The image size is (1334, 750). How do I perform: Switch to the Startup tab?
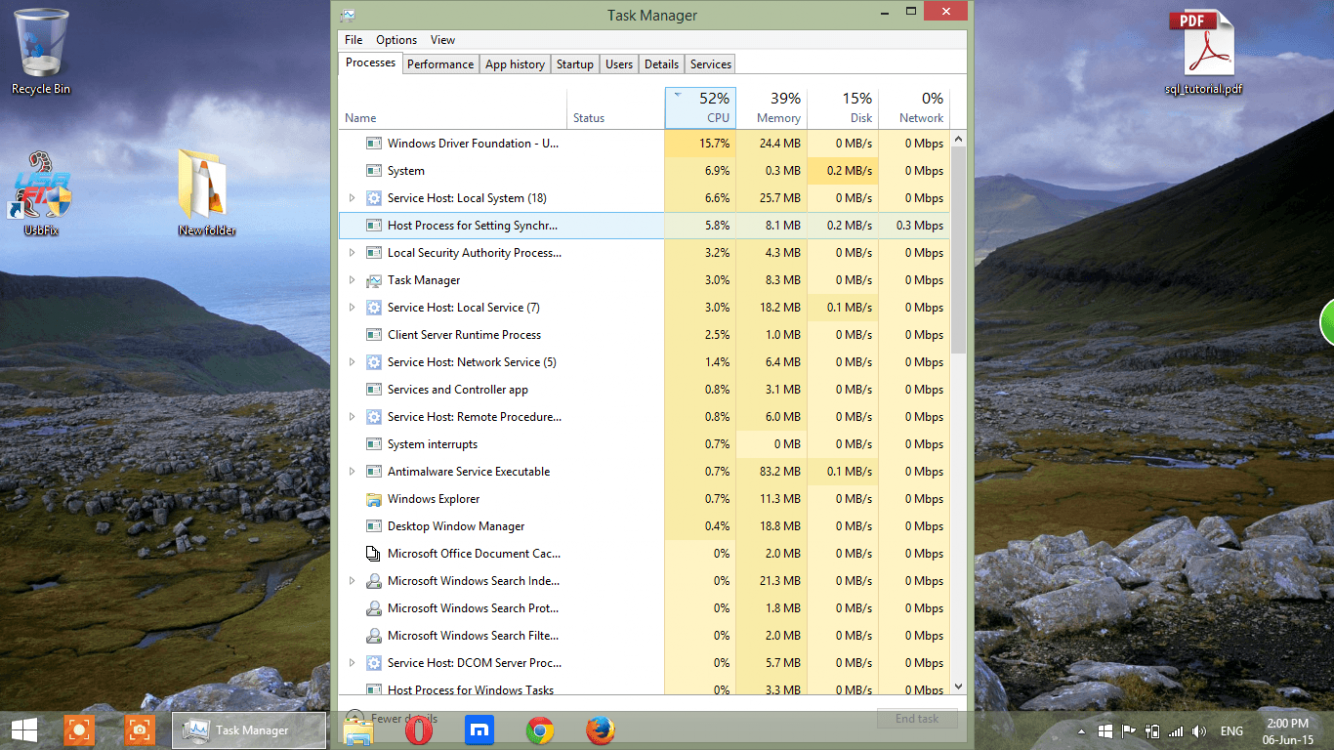[x=575, y=64]
